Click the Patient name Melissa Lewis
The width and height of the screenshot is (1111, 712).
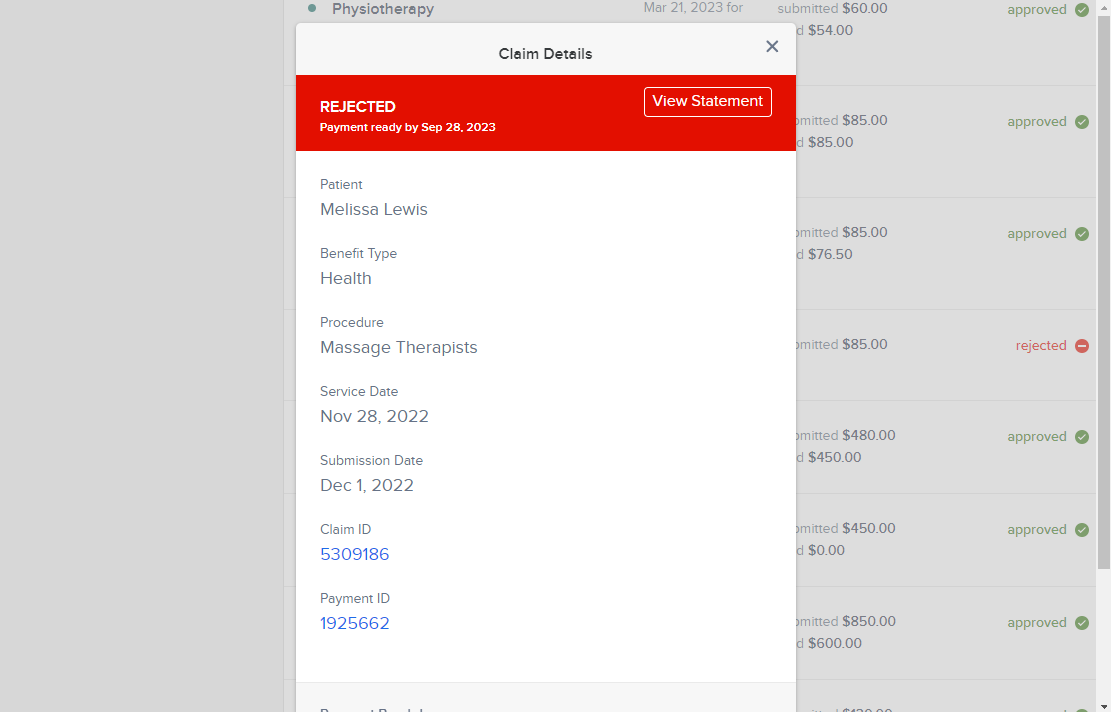pyautogui.click(x=374, y=209)
